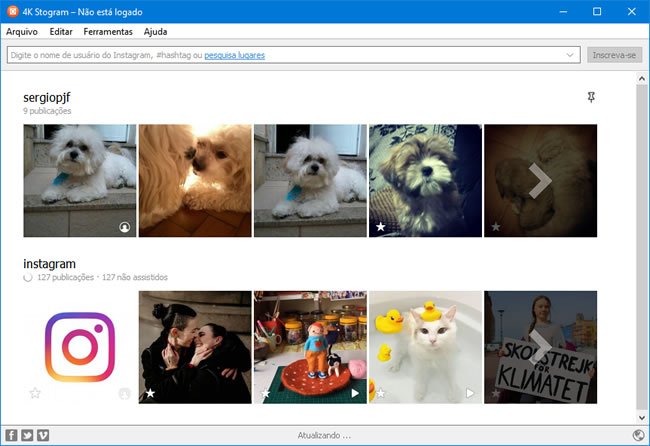
Task: Open first white dog on steps photo
Action: [x=80, y=181]
